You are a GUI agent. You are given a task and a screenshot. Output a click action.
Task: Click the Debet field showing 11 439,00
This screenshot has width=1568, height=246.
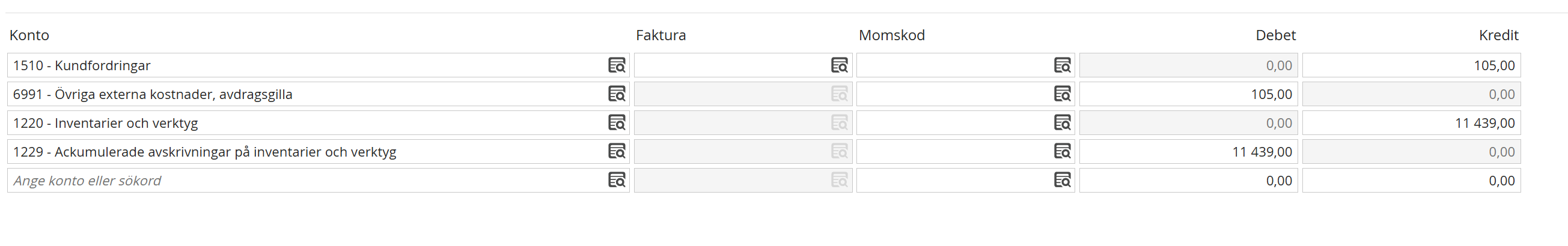pyautogui.click(x=1189, y=151)
